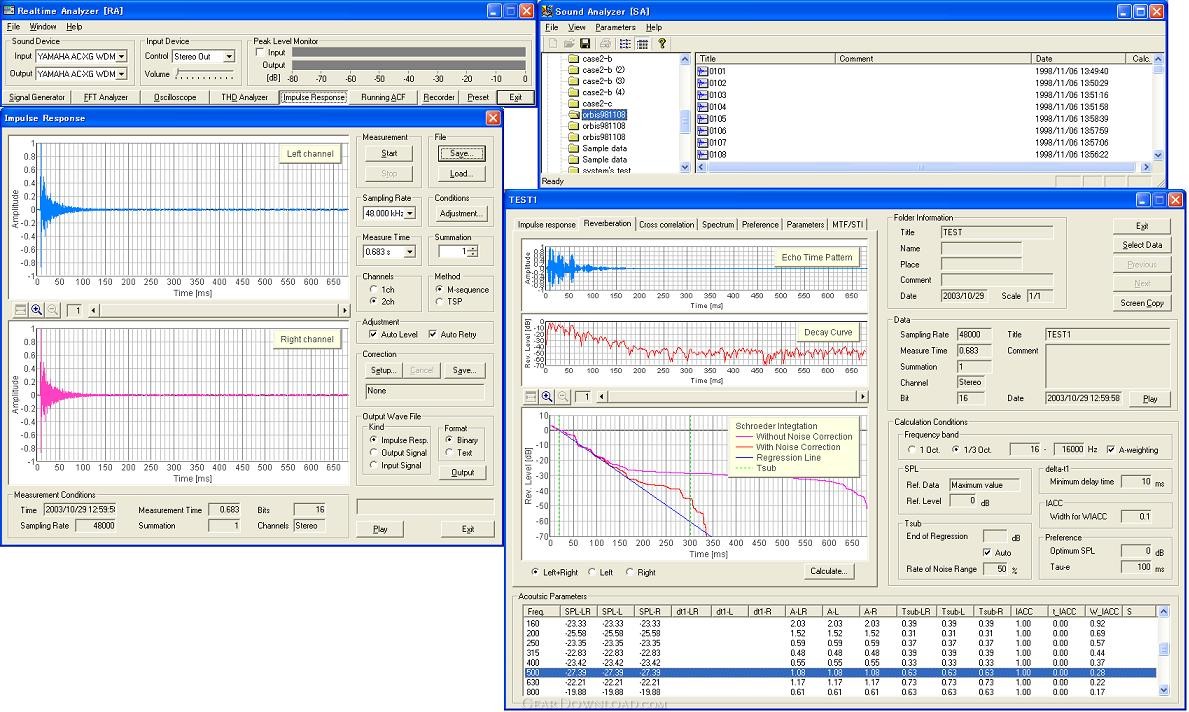Toggle the A-weighting checkbox
Screen dimensions: 1189x712
tap(1111, 450)
